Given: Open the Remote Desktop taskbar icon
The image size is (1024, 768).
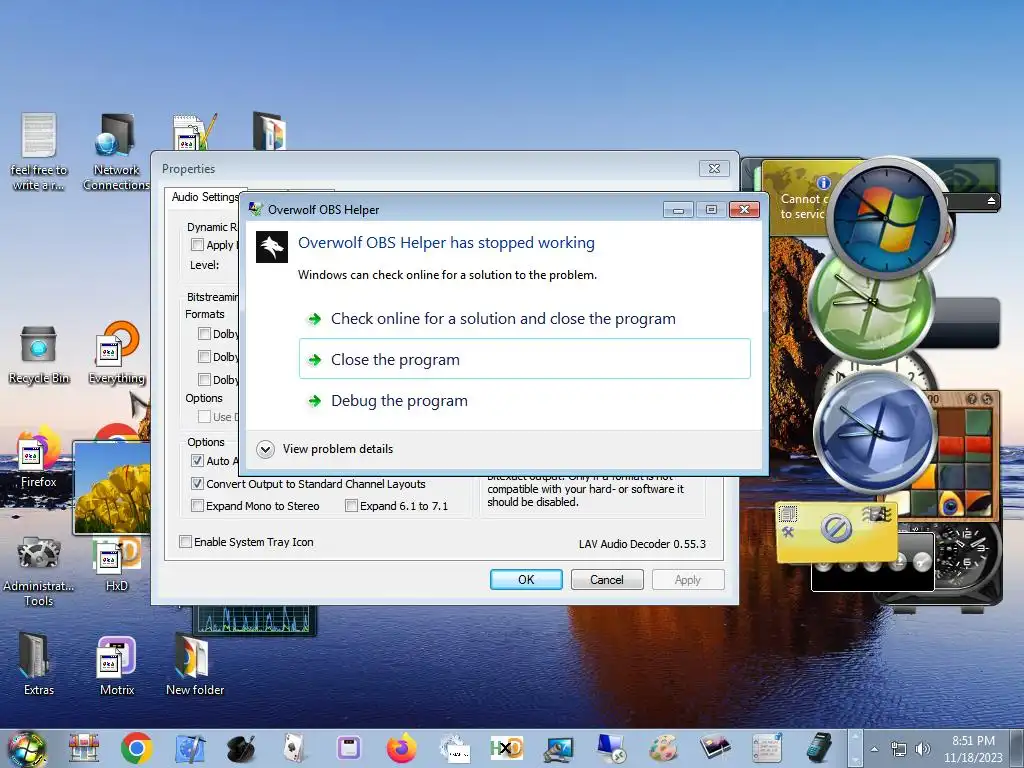Looking at the screenshot, I should pos(611,748).
